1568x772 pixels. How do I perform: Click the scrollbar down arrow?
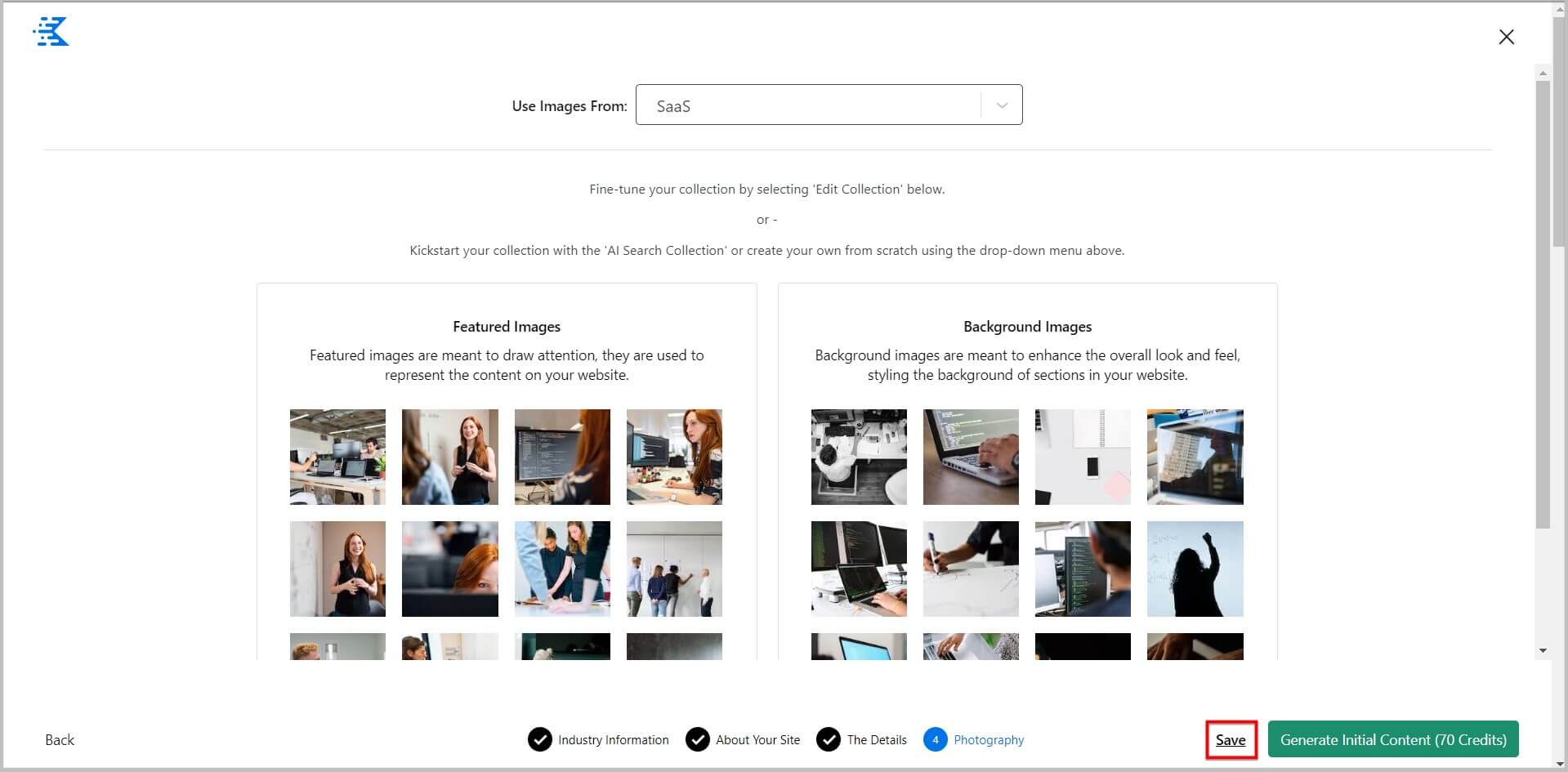(x=1543, y=651)
